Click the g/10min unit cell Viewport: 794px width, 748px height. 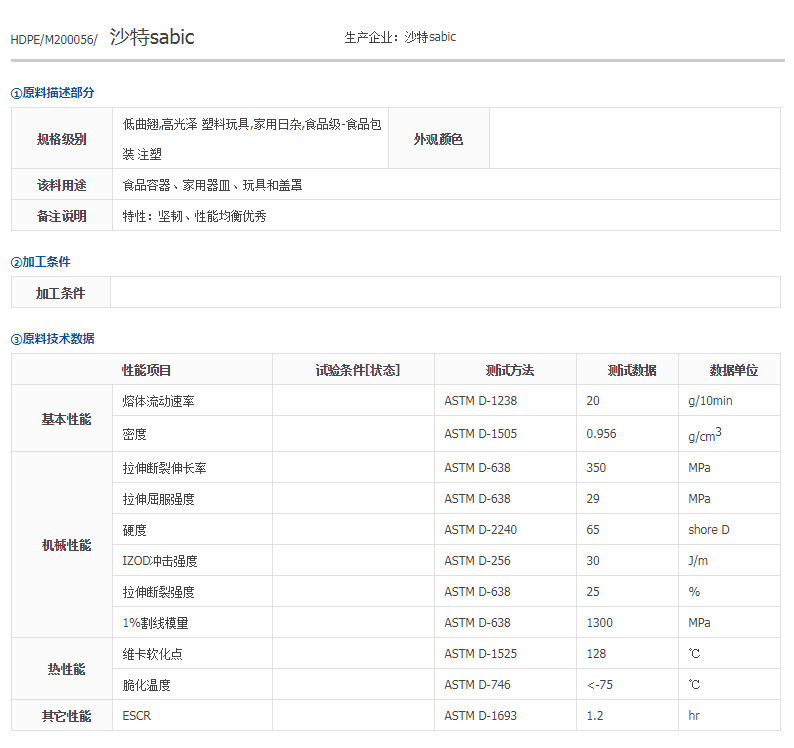[x=729, y=401]
